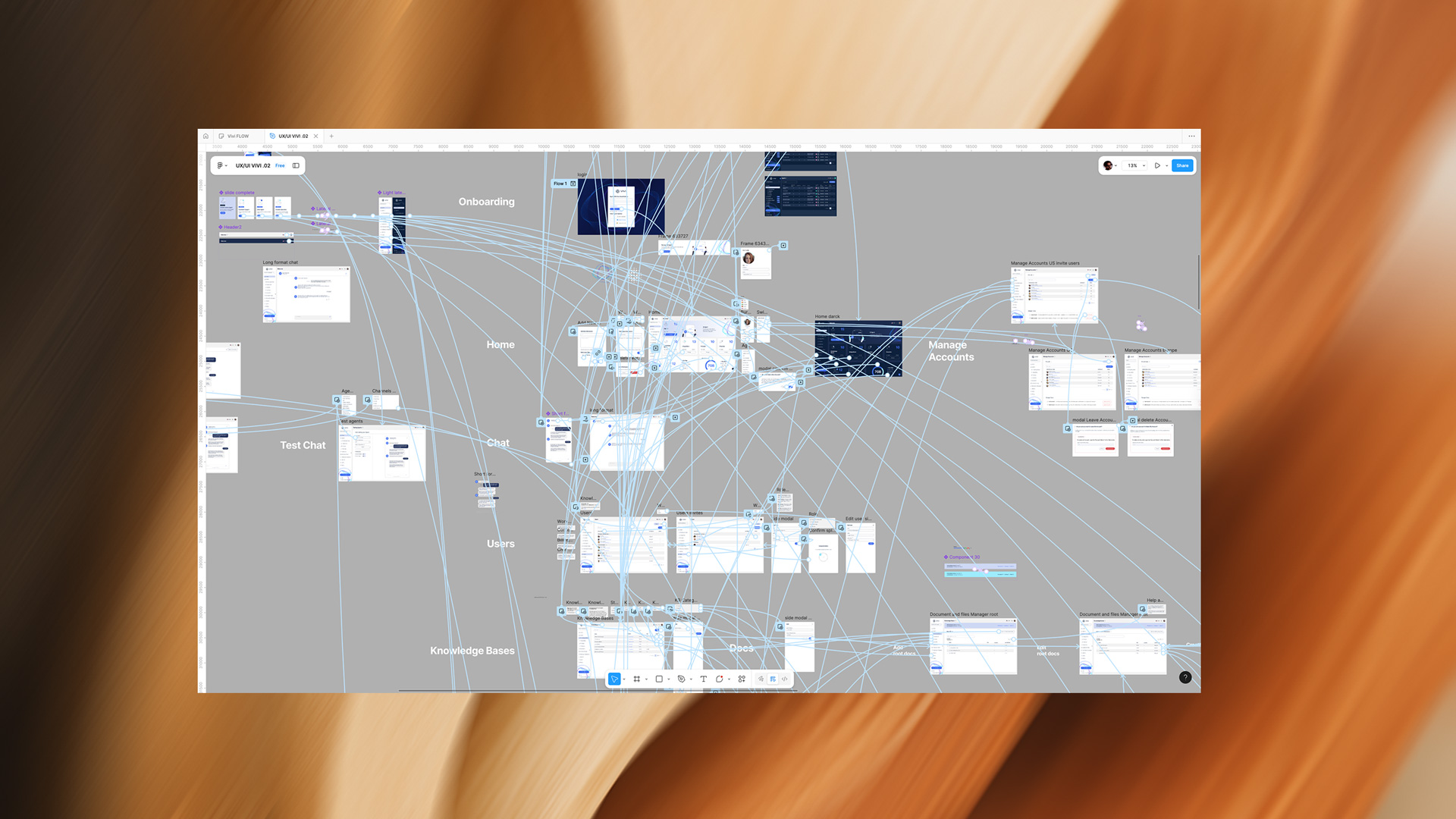Image resolution: width=1456 pixels, height=819 pixels.
Task: Click the Home icon in tab bar
Action: (206, 136)
